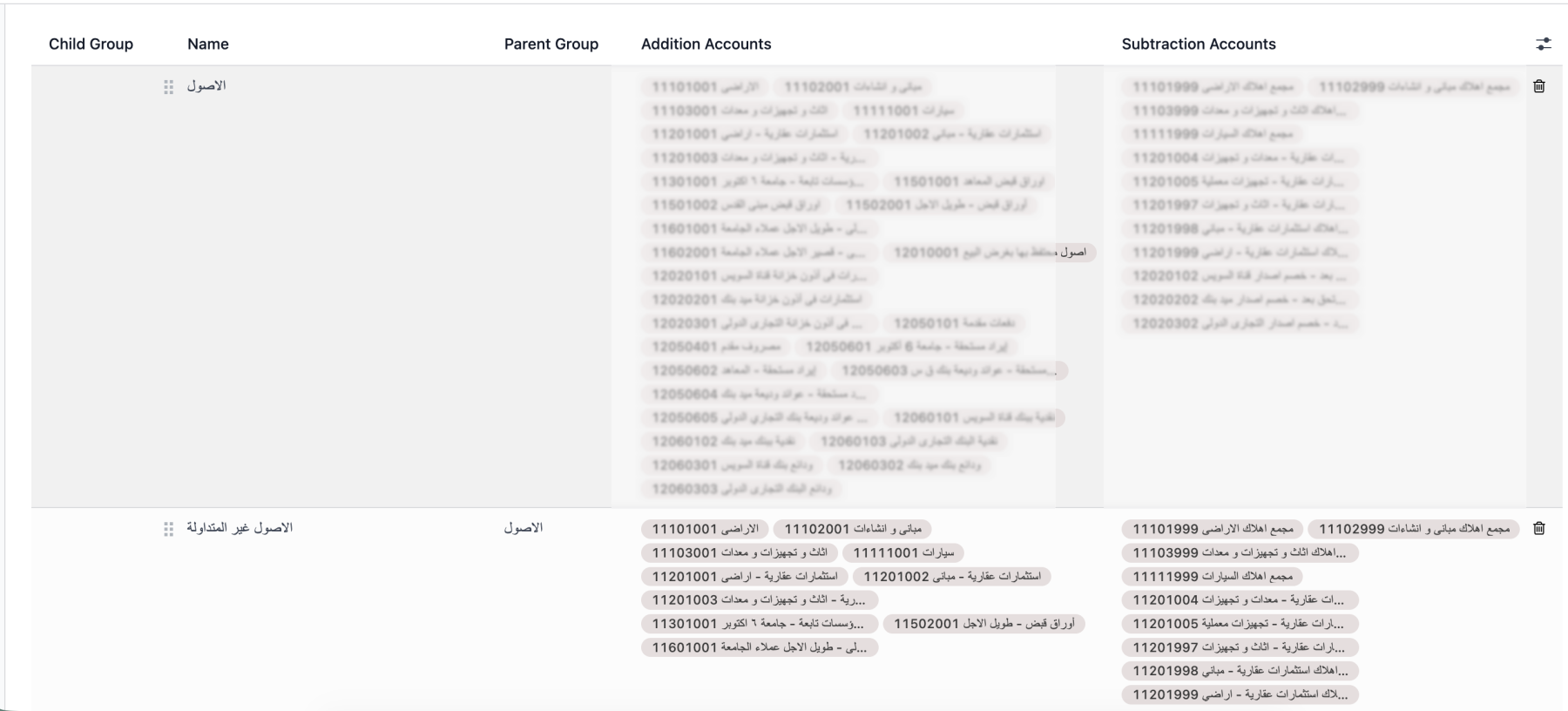Select tag 11201004 in الاصول غير المتداولة row
Screen dimensions: 1568x711
click(x=1240, y=599)
